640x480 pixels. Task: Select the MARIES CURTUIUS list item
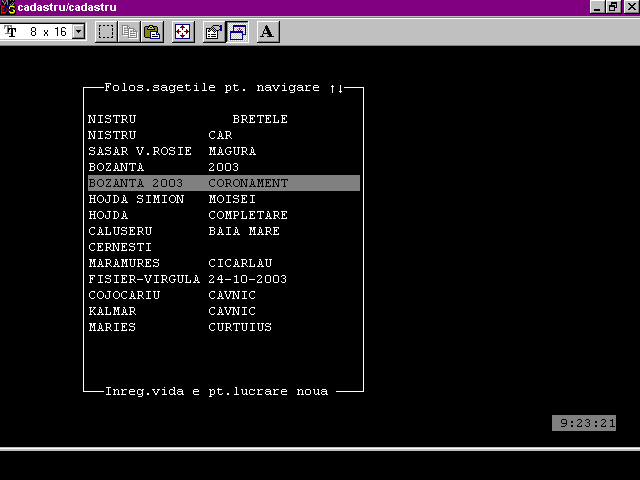coord(180,327)
